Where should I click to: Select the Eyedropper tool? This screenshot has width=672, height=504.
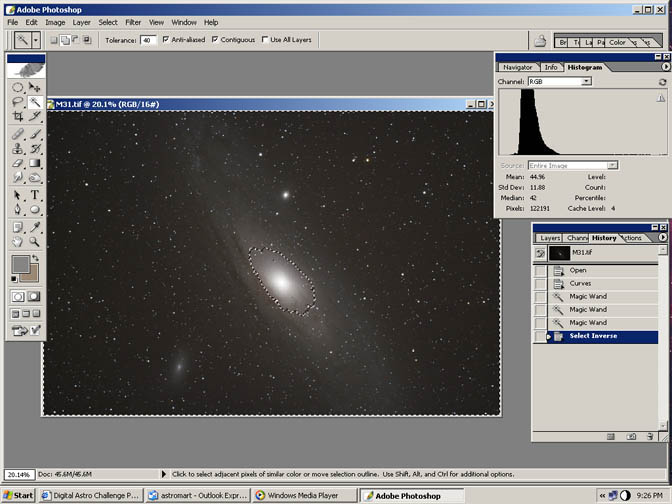coord(35,226)
